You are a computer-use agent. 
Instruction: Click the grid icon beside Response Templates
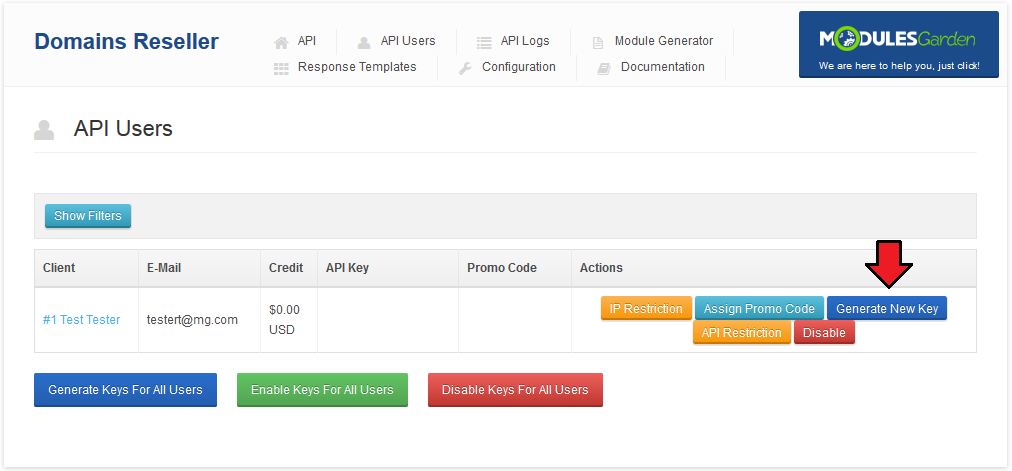(281, 69)
